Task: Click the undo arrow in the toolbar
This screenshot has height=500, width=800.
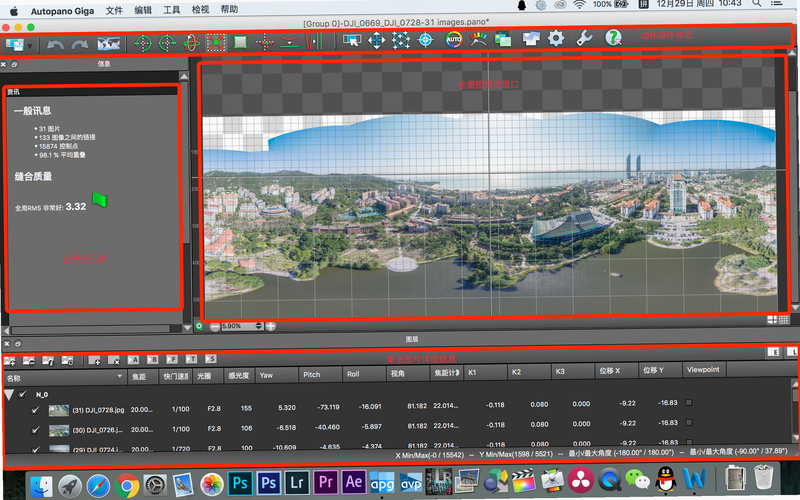Action: tap(55, 44)
